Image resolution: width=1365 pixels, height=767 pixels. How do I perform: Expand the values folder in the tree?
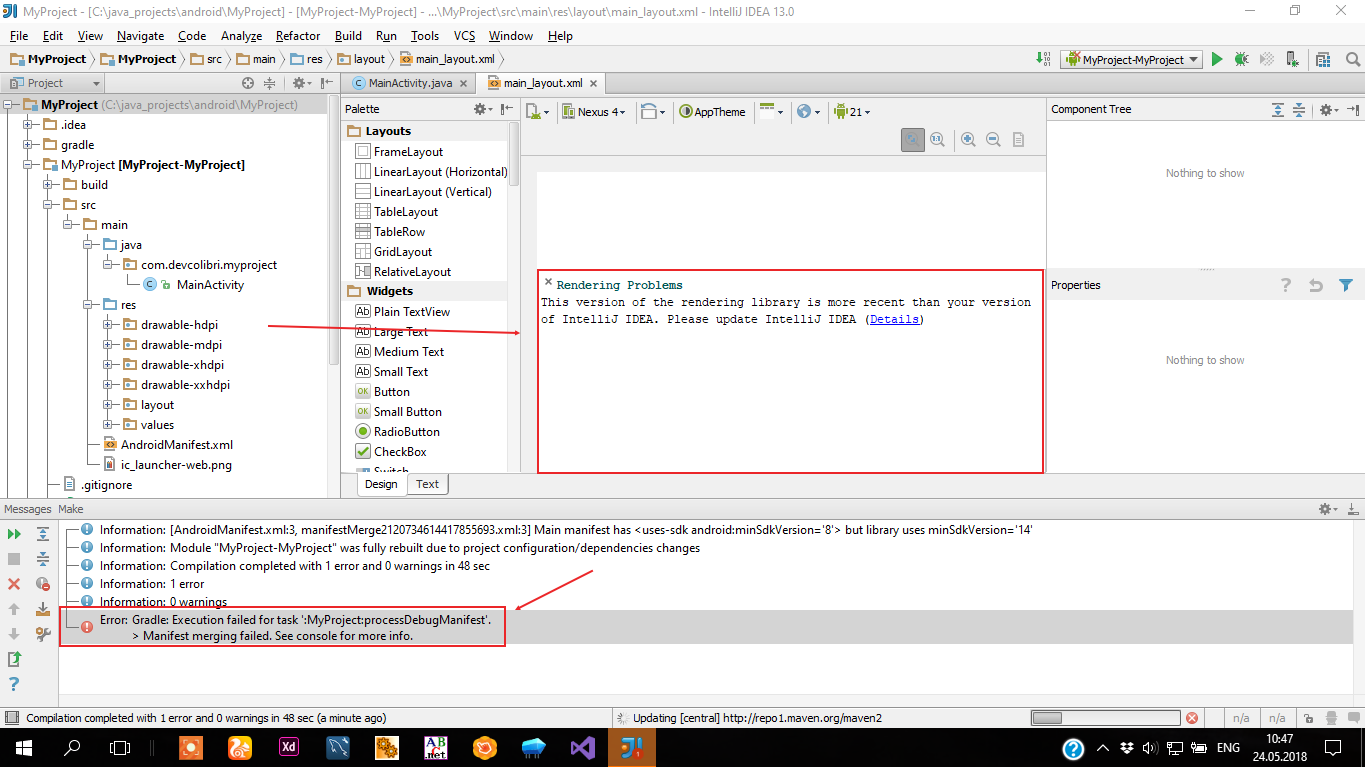pos(108,425)
